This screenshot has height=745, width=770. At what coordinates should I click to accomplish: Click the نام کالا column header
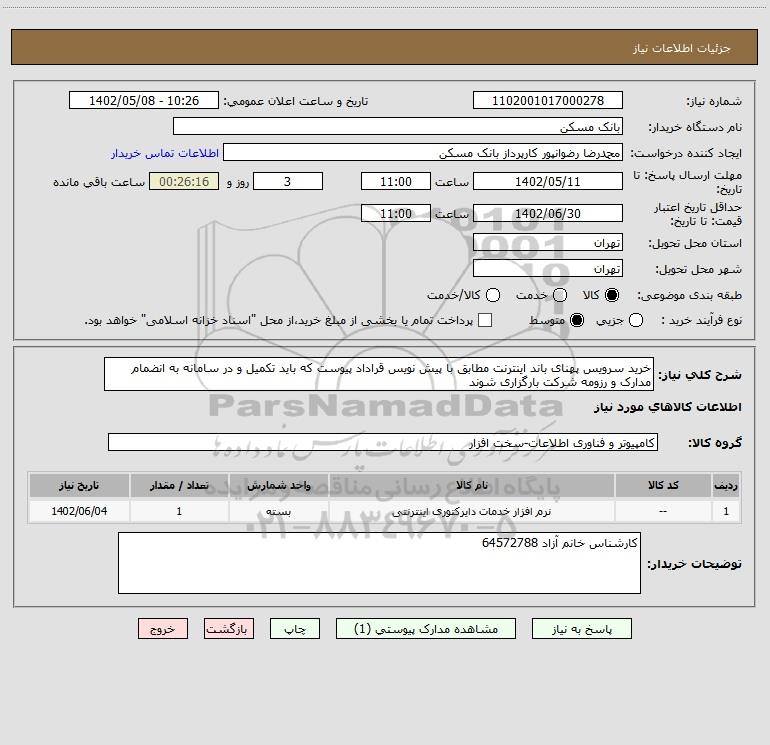[x=471, y=485]
